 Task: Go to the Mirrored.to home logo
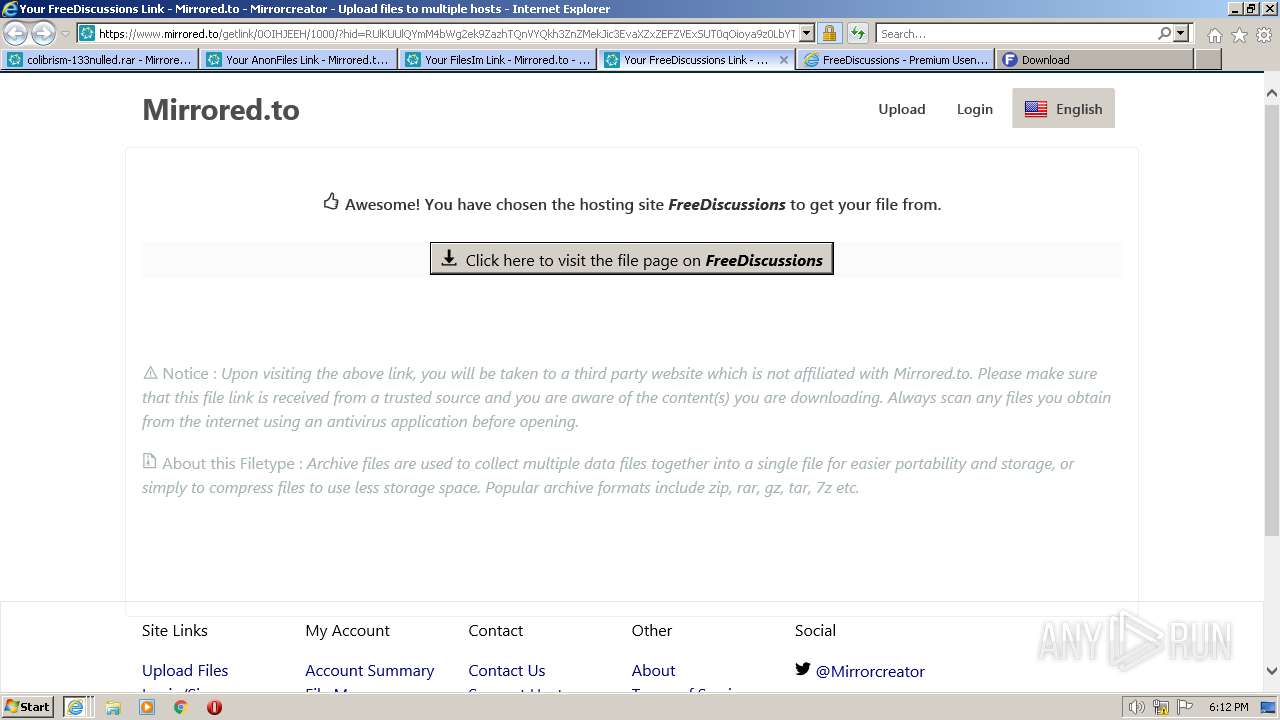[221, 109]
